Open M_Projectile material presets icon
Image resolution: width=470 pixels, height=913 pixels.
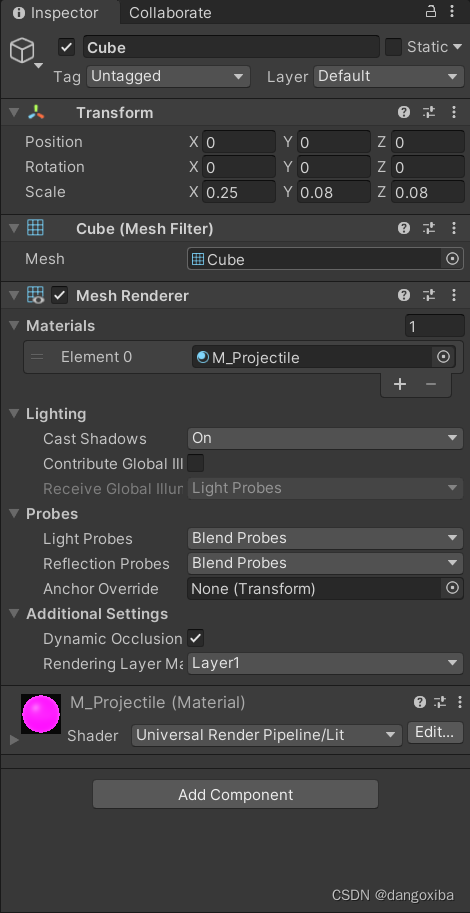[x=441, y=702]
